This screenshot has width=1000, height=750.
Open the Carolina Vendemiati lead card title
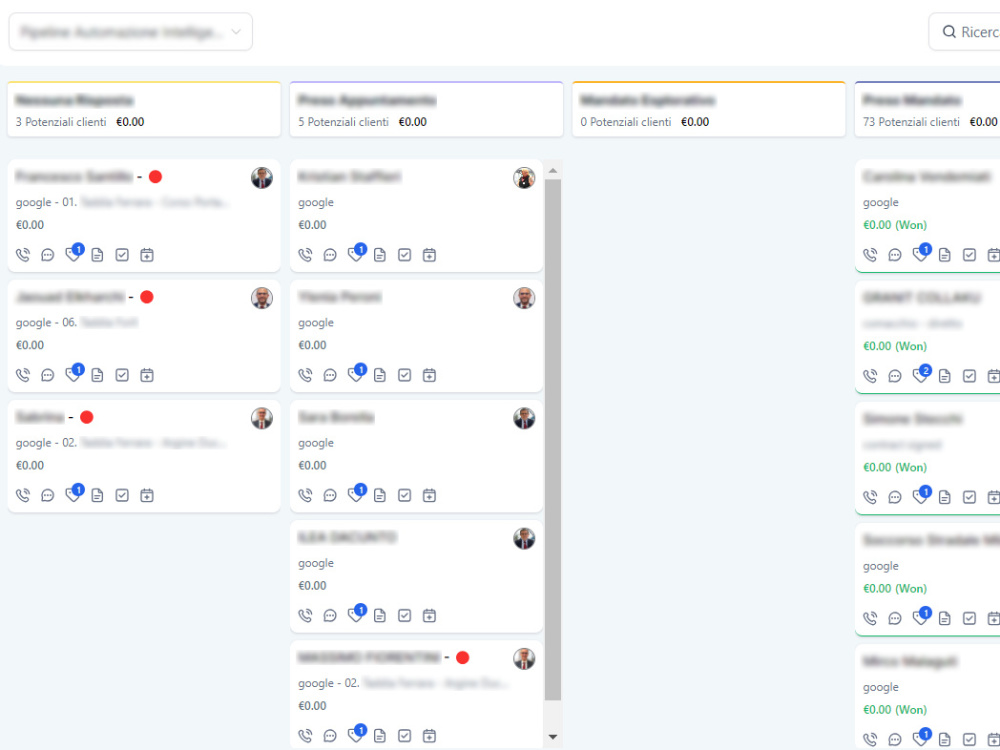(927, 177)
